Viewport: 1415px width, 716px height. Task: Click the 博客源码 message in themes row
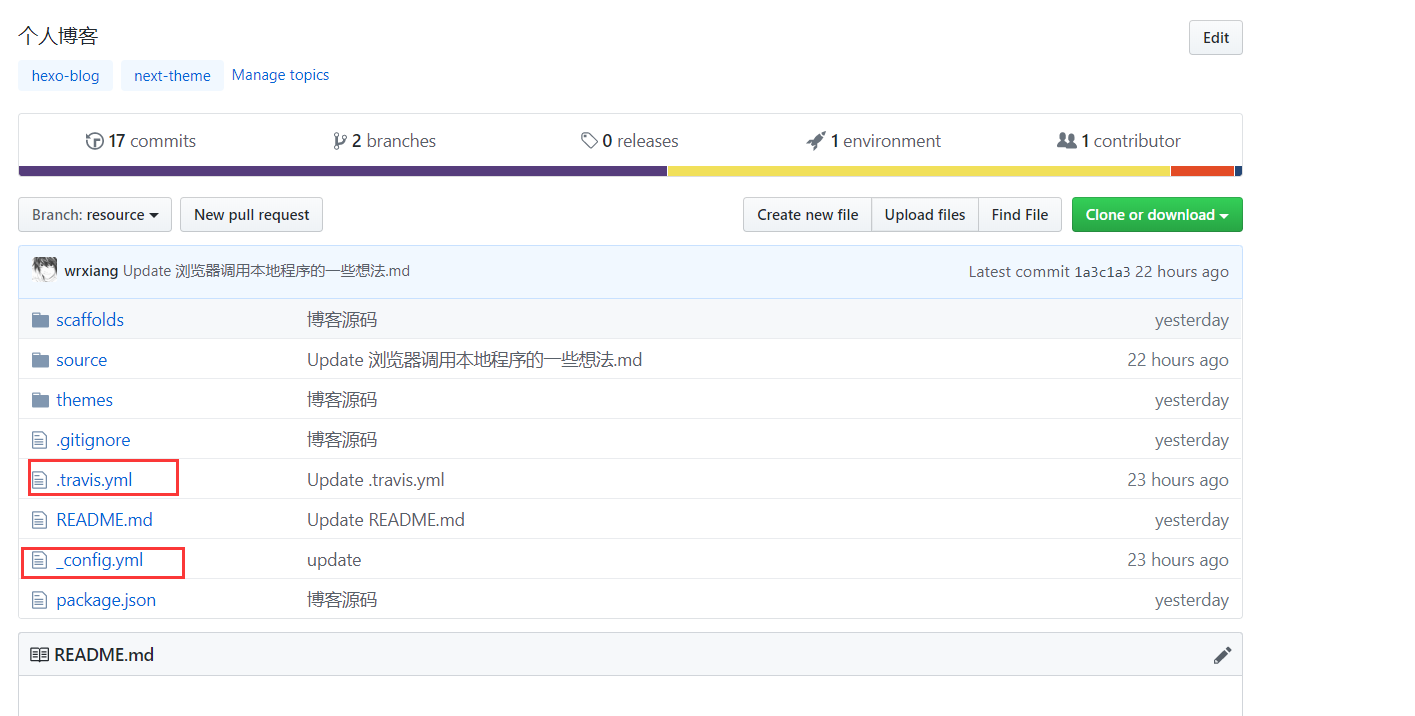pyautogui.click(x=342, y=400)
